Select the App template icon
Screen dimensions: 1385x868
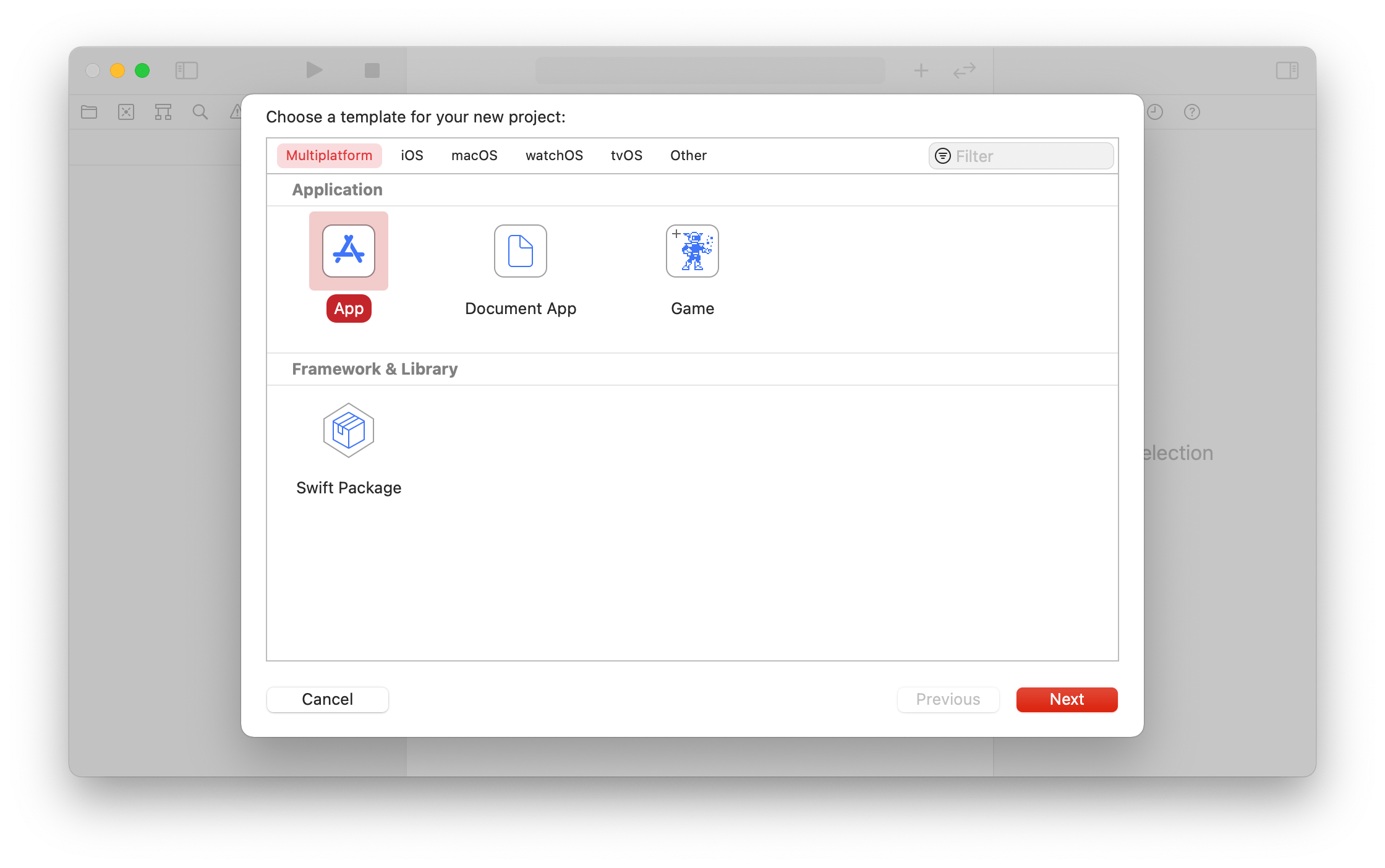[x=349, y=251]
